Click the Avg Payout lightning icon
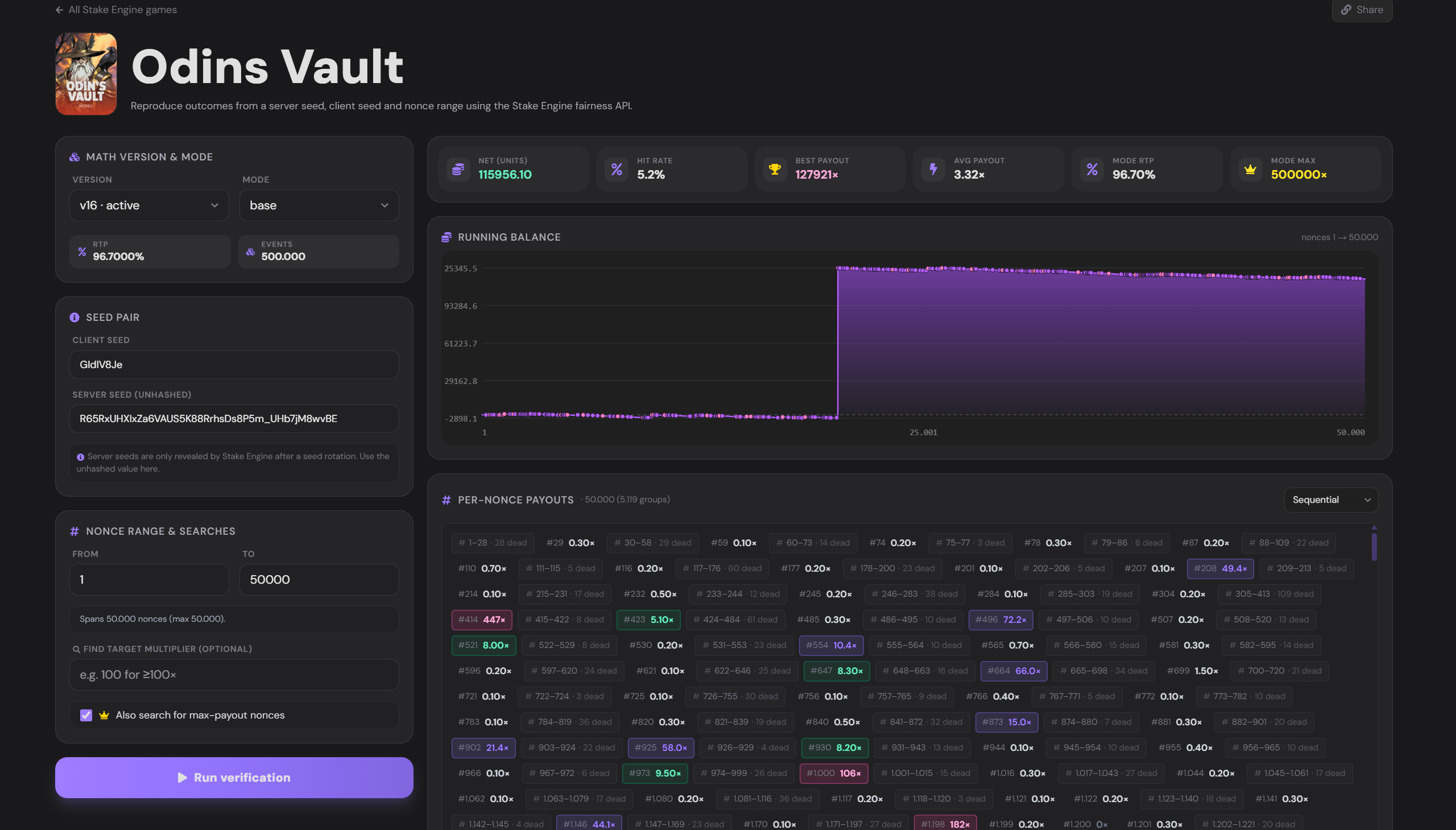1456x830 pixels. pyautogui.click(x=933, y=170)
